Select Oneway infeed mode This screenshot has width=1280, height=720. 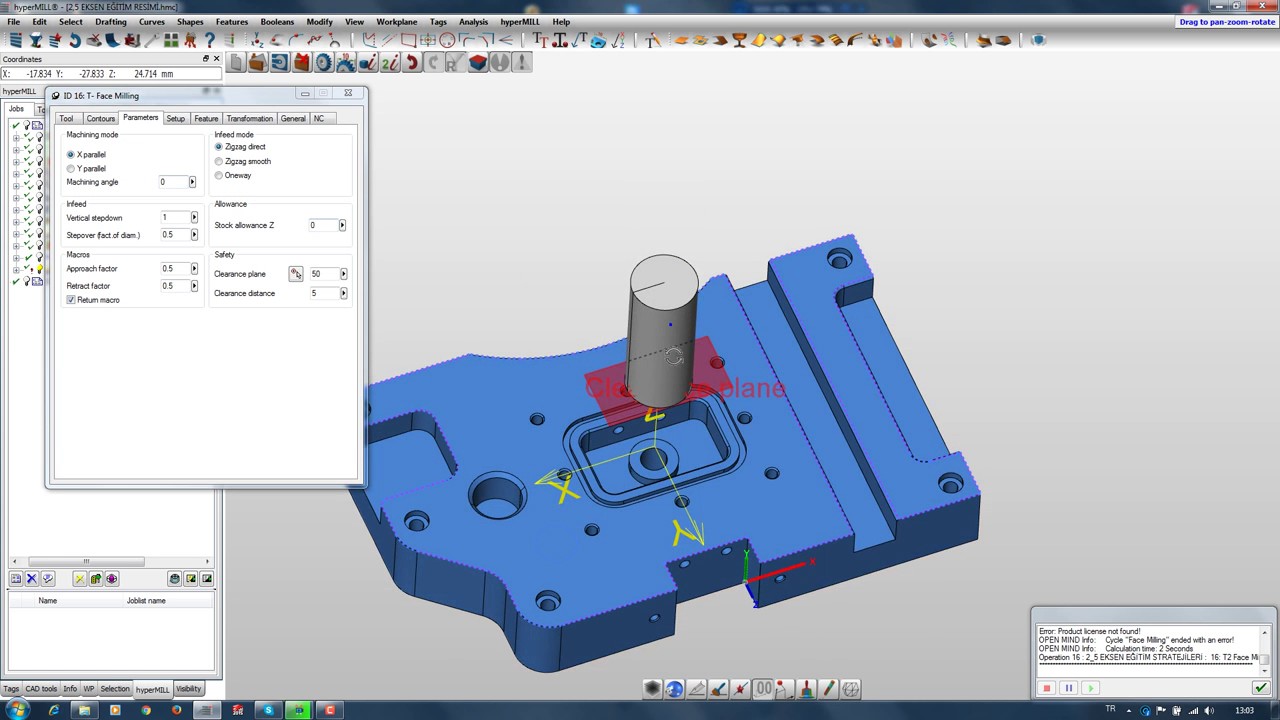pos(219,175)
